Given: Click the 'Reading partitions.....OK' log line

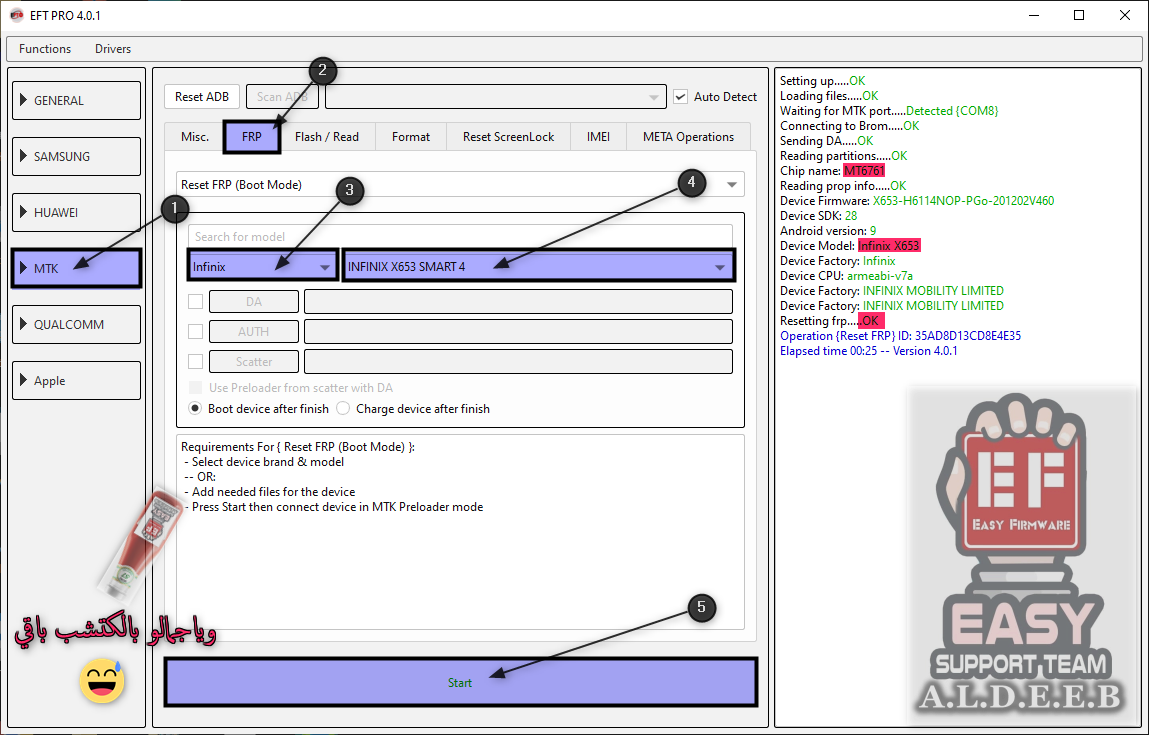Looking at the screenshot, I should [843, 156].
